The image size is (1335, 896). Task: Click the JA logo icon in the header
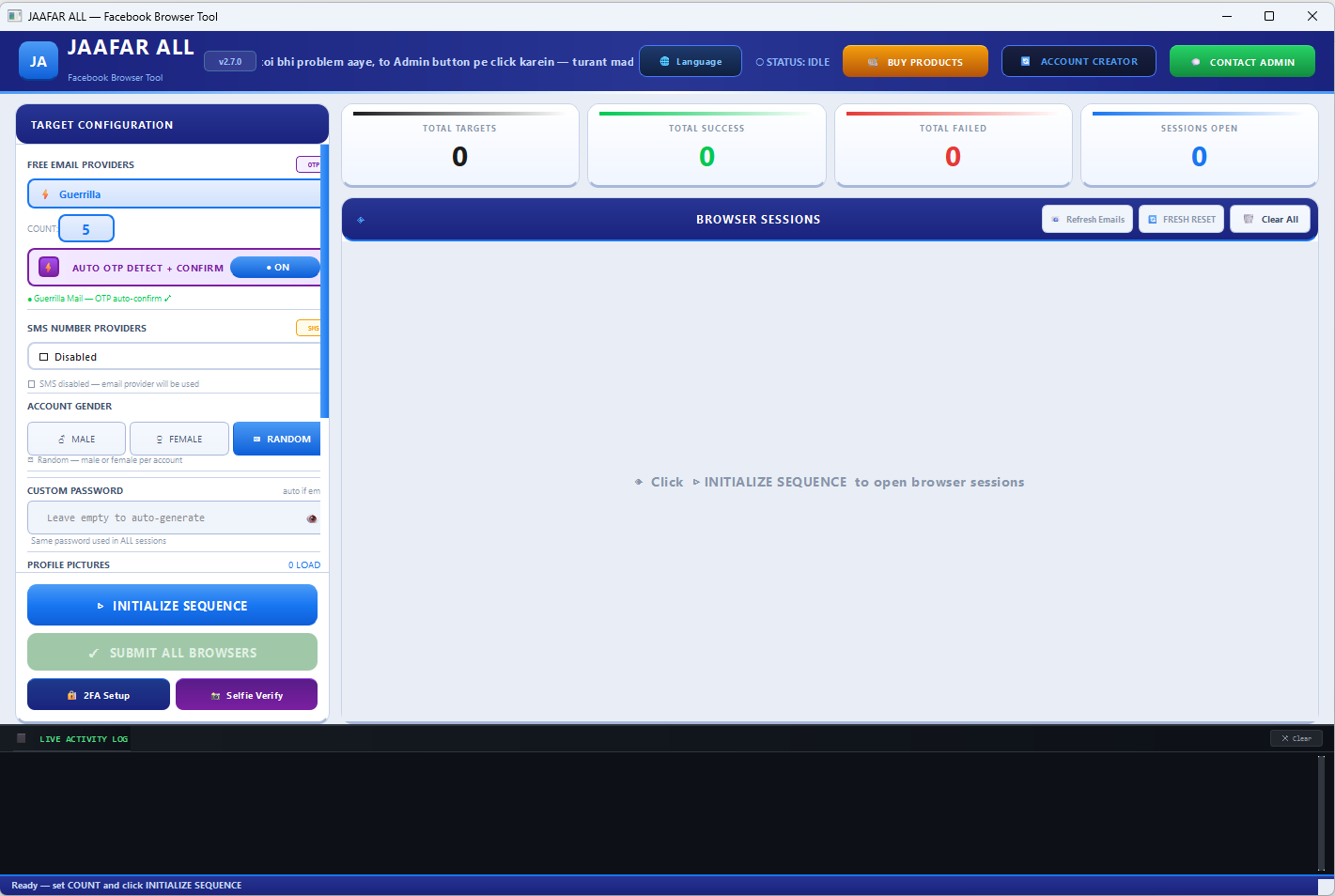[39, 62]
